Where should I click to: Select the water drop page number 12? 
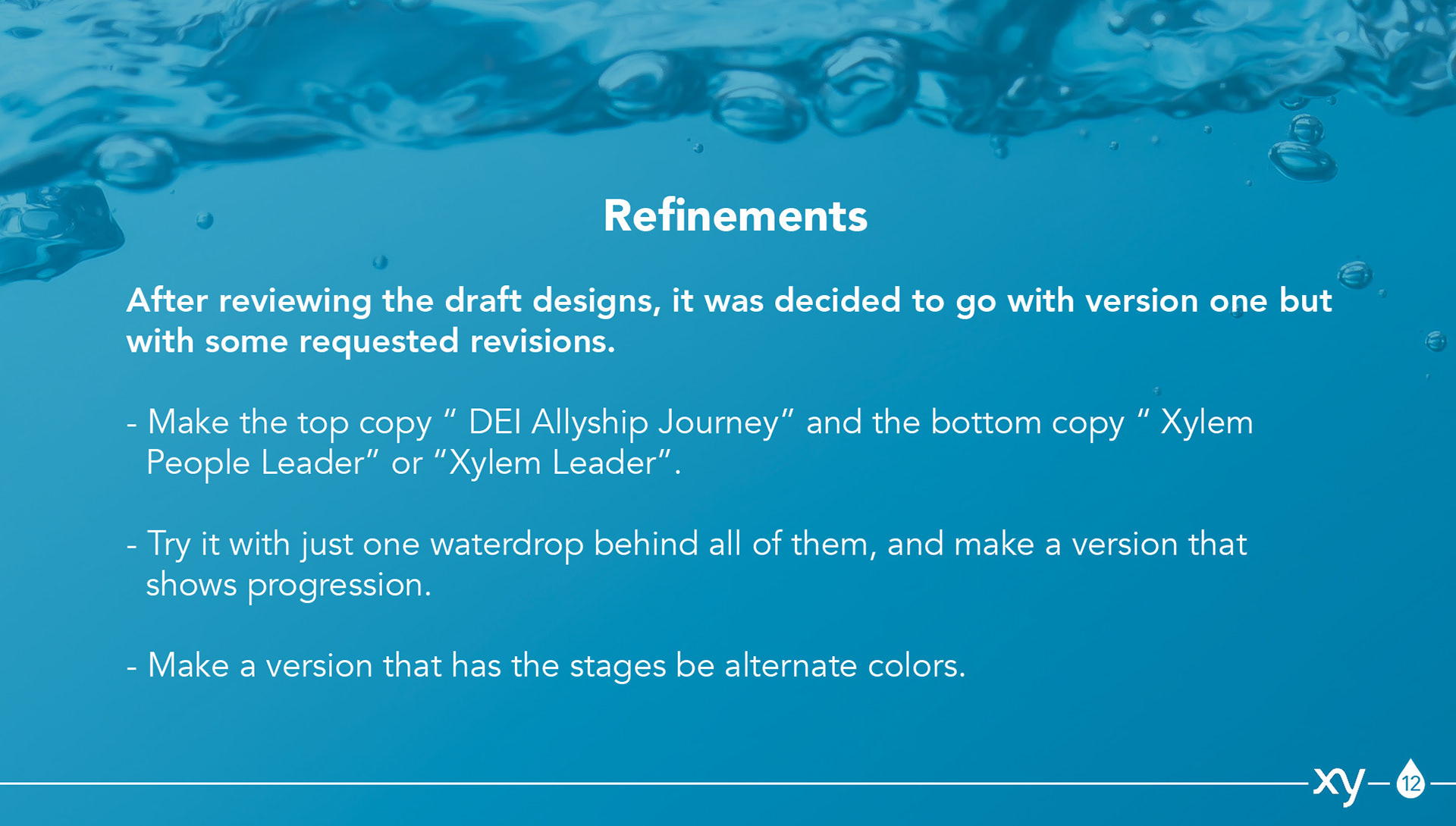pos(1411,779)
